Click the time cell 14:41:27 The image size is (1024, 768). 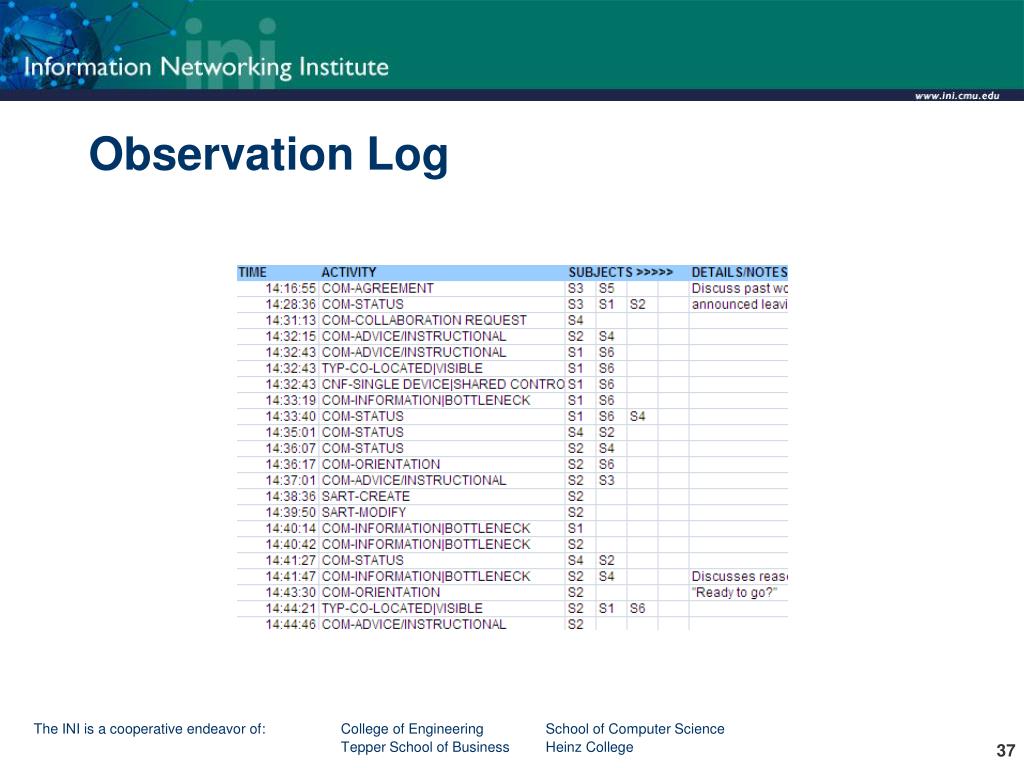[x=290, y=560]
